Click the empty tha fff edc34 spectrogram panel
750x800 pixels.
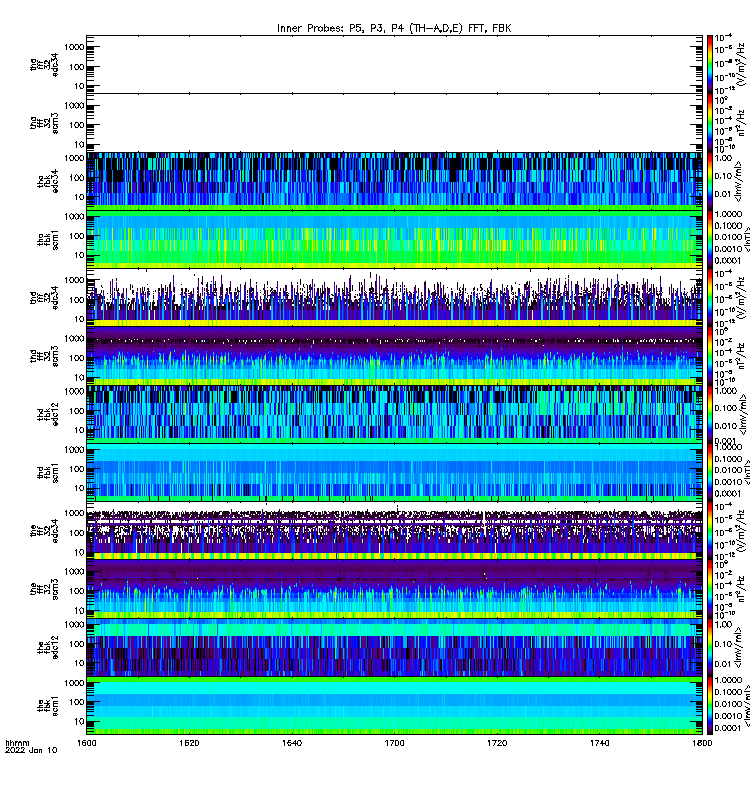[394, 65]
